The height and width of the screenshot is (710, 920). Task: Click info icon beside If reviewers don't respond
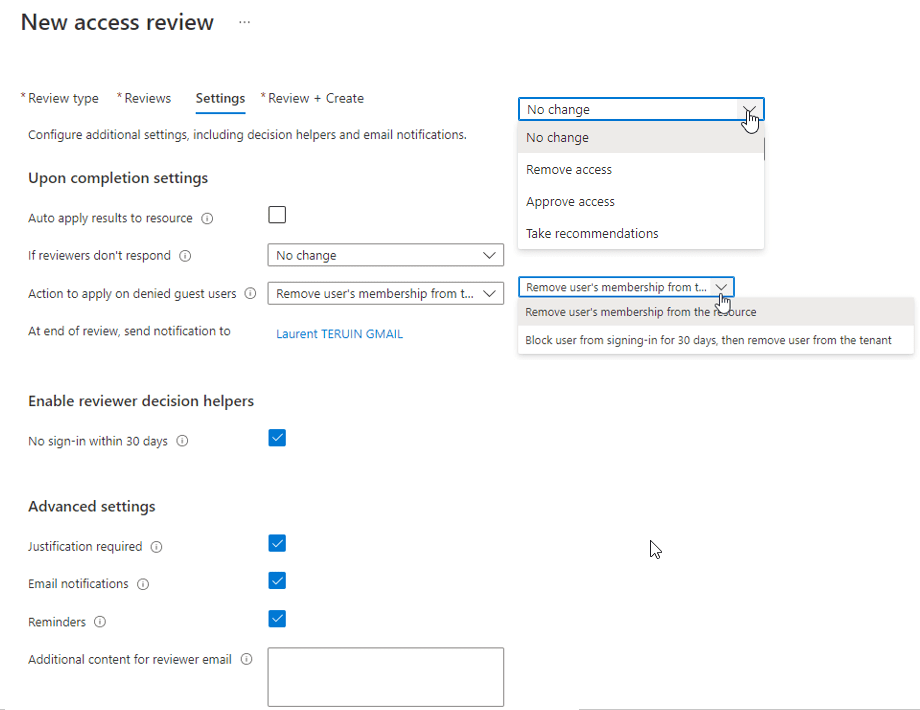click(185, 256)
